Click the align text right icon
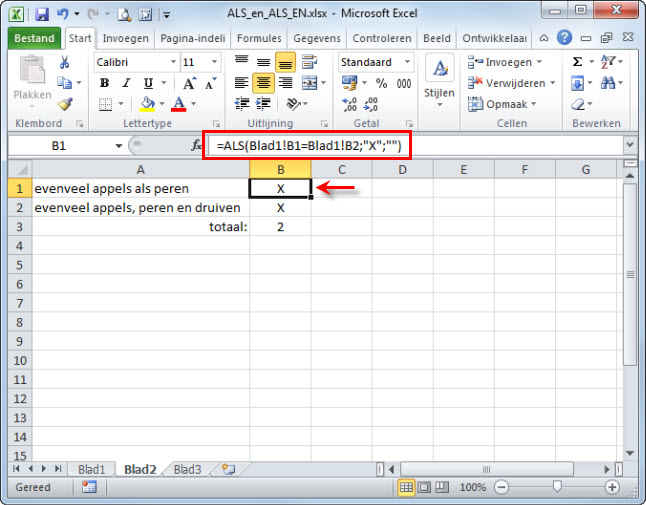The image size is (646, 505). [285, 83]
